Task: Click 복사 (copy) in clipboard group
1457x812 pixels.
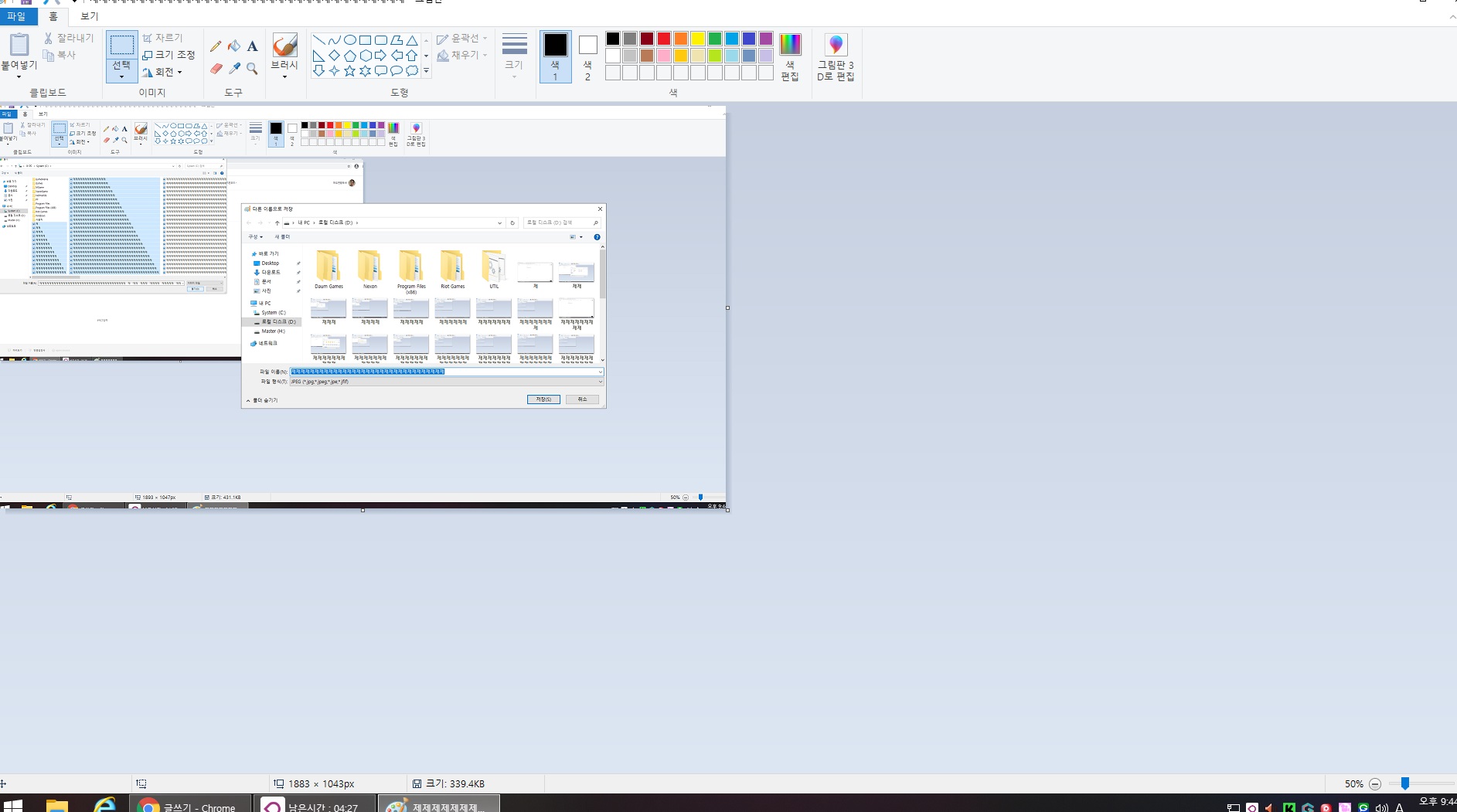Action: 60,55
